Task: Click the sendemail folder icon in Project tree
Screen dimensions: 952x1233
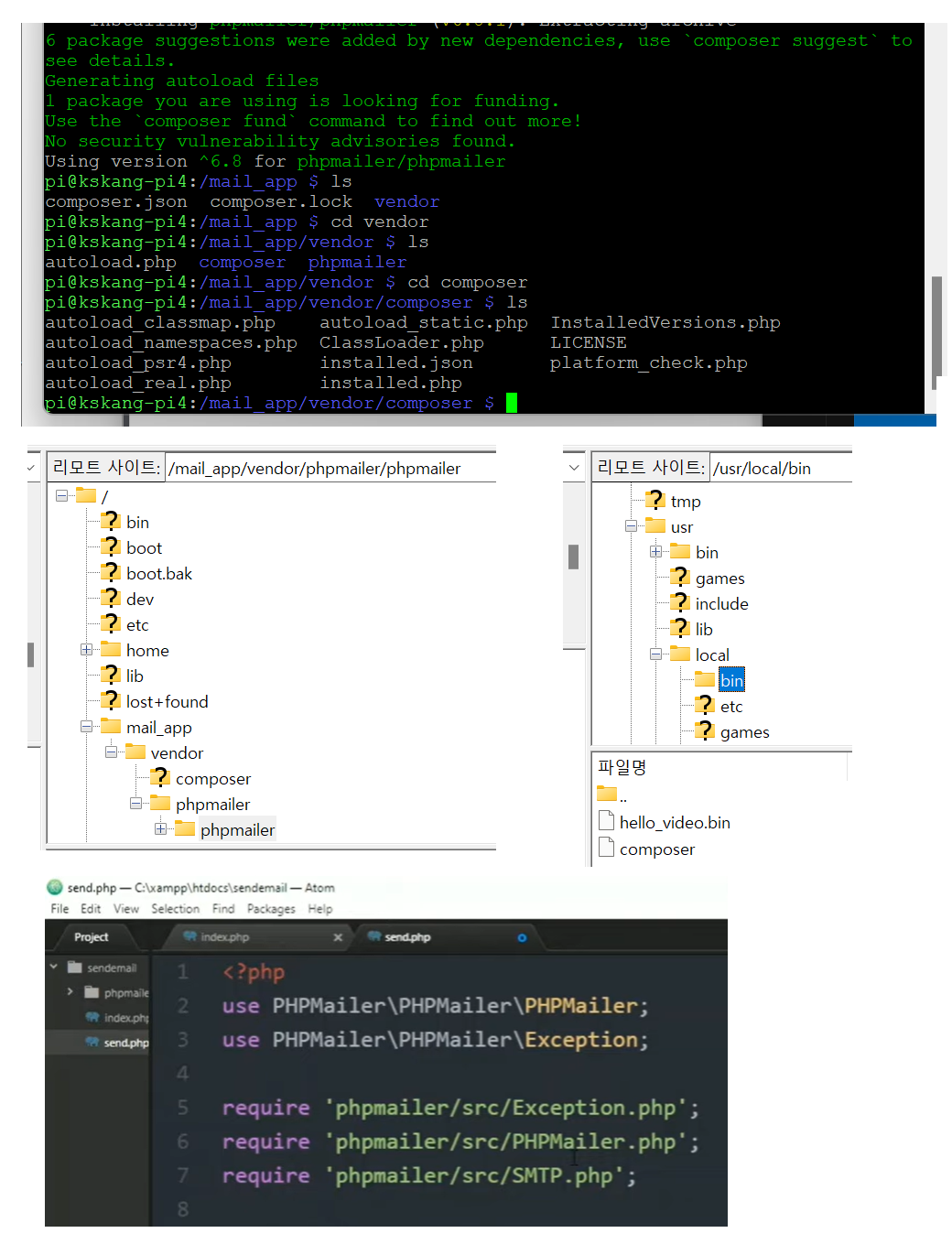Action: [75, 968]
